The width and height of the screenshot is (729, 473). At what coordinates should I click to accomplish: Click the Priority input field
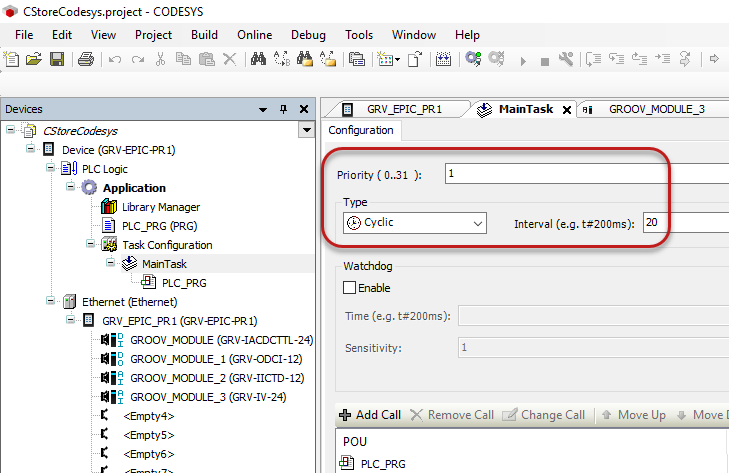(587, 173)
